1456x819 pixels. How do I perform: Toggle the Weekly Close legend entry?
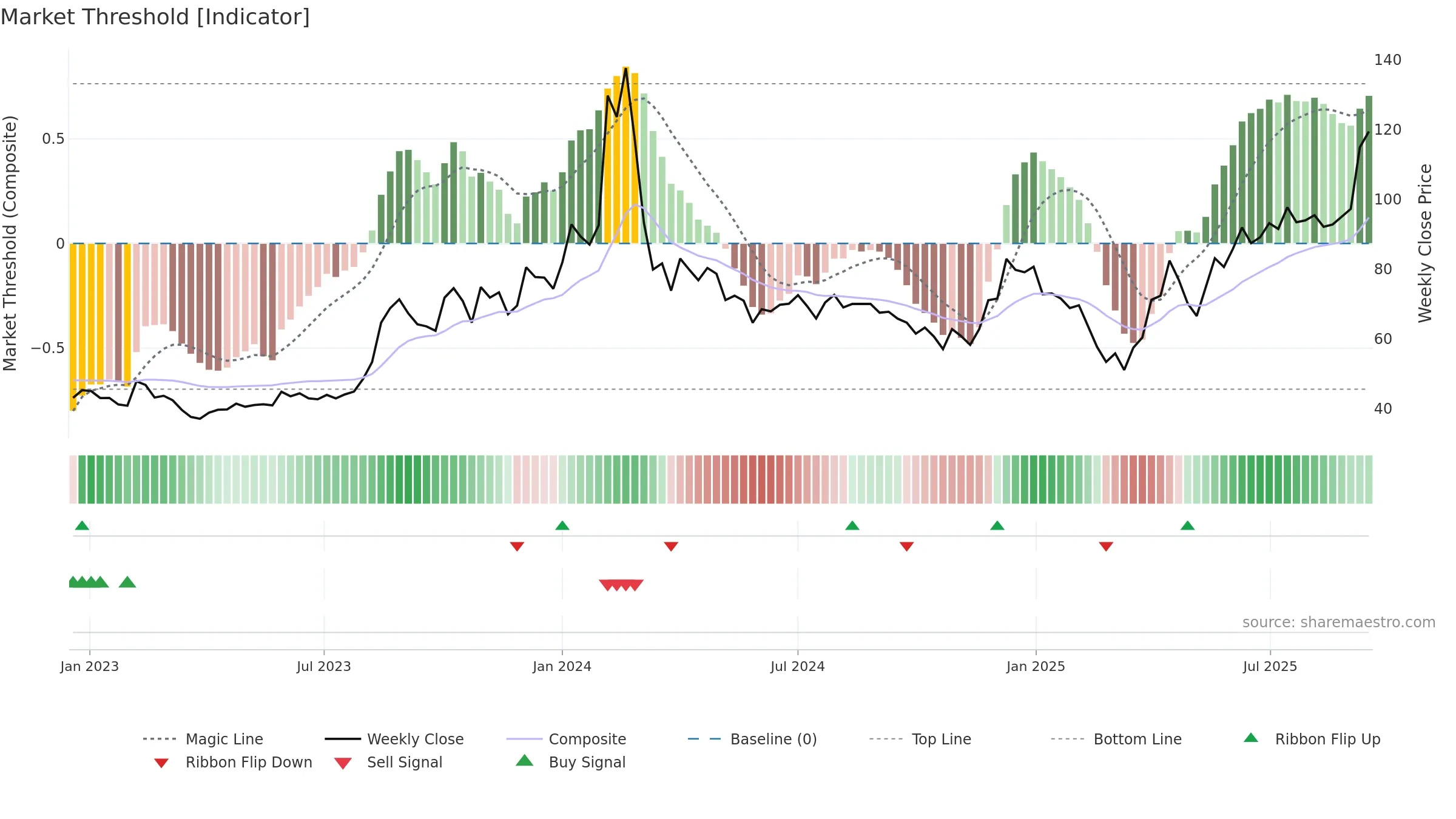(394, 739)
